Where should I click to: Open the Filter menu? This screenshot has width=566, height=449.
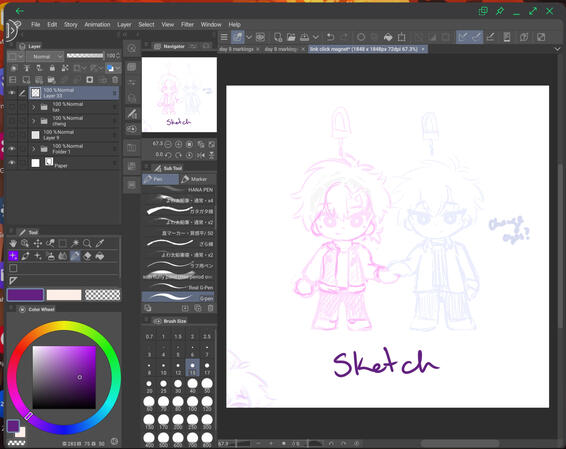coord(187,25)
